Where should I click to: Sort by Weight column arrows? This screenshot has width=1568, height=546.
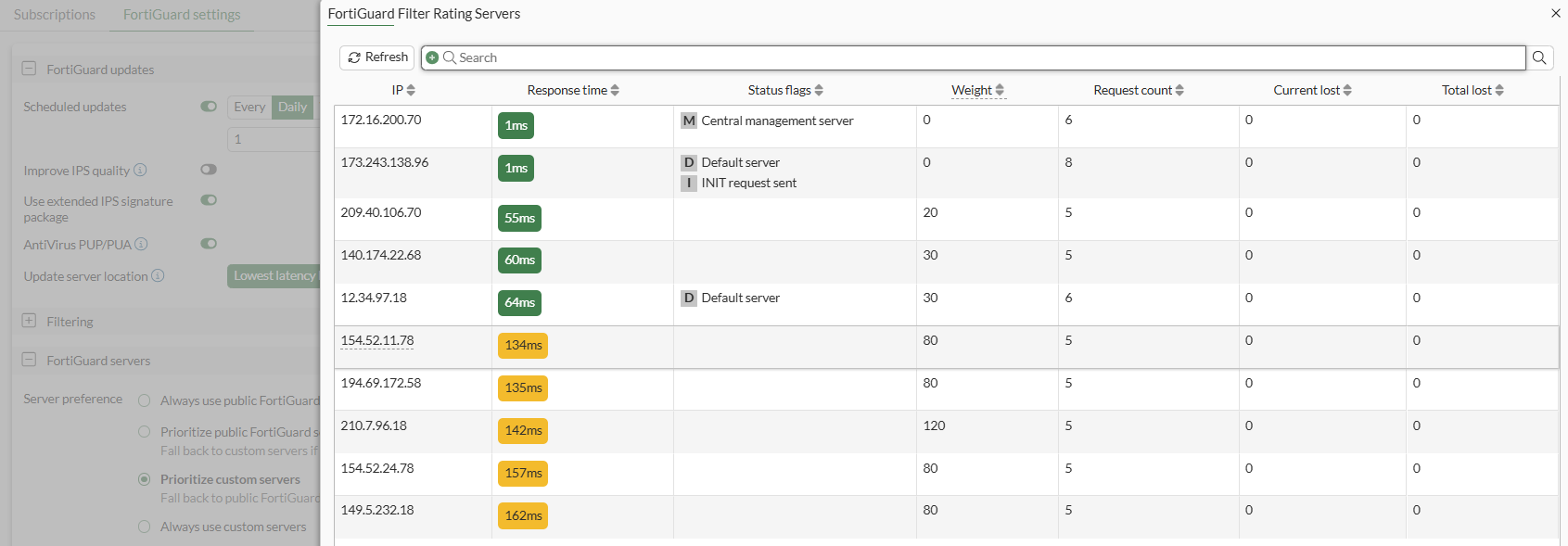coord(1000,90)
